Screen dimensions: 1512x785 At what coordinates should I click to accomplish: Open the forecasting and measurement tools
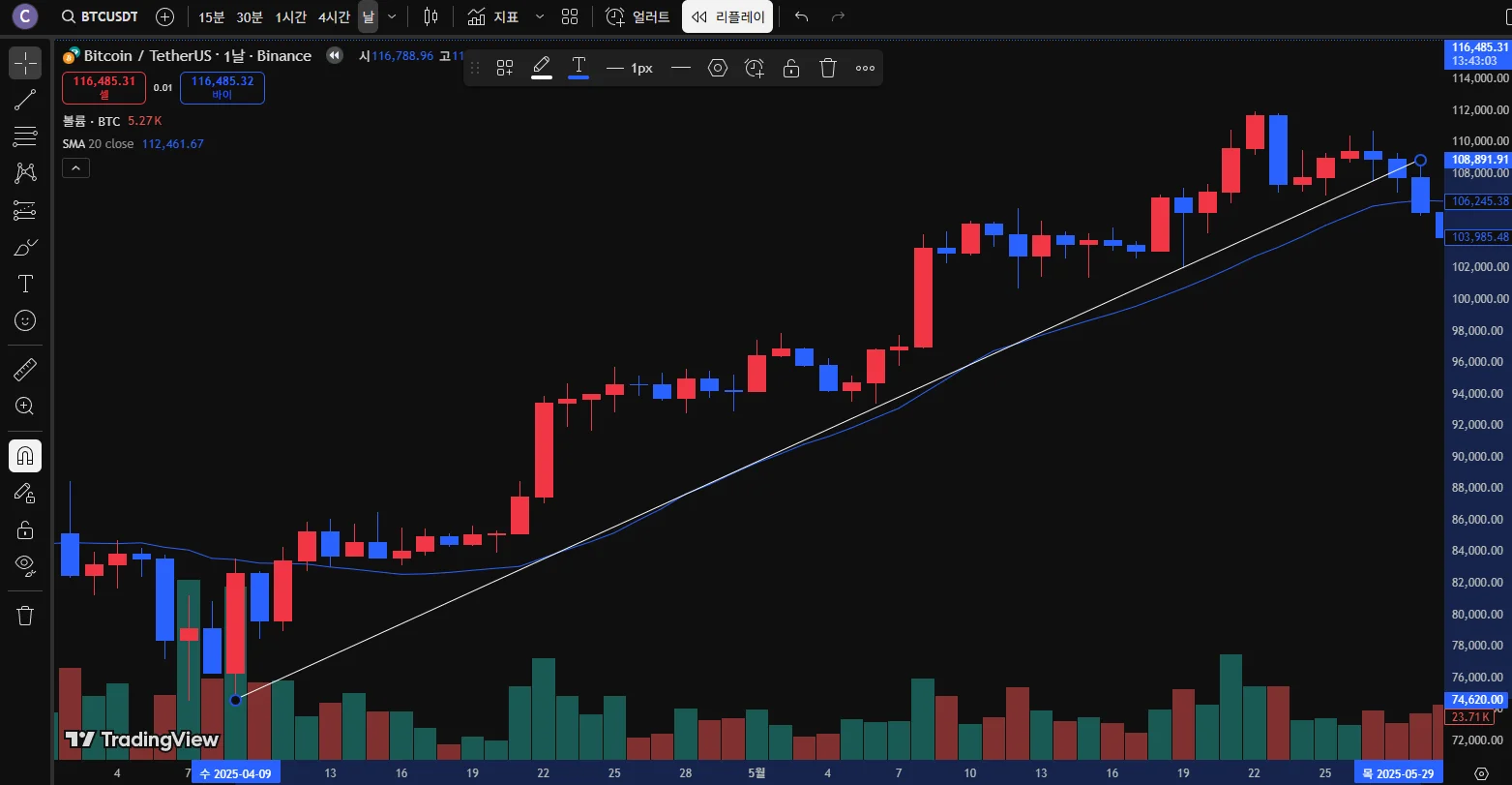[25, 210]
